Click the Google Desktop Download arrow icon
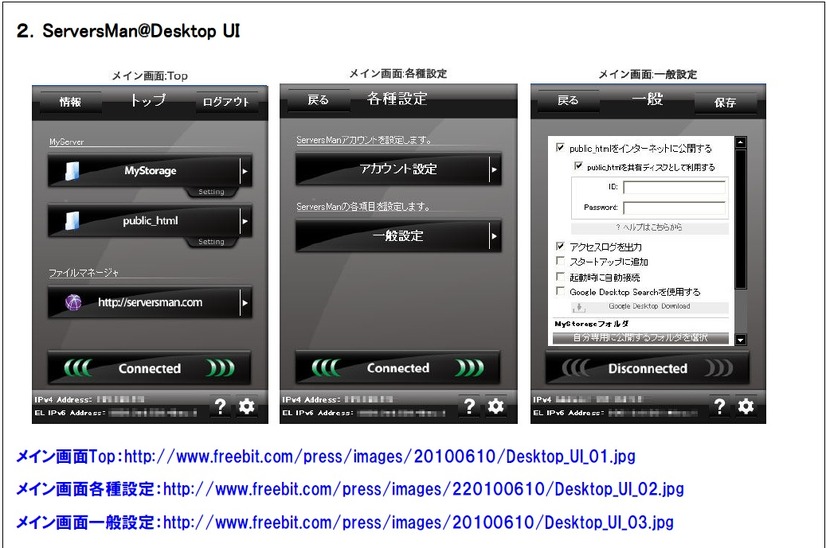This screenshot has height=548, width=826. pyautogui.click(x=578, y=307)
